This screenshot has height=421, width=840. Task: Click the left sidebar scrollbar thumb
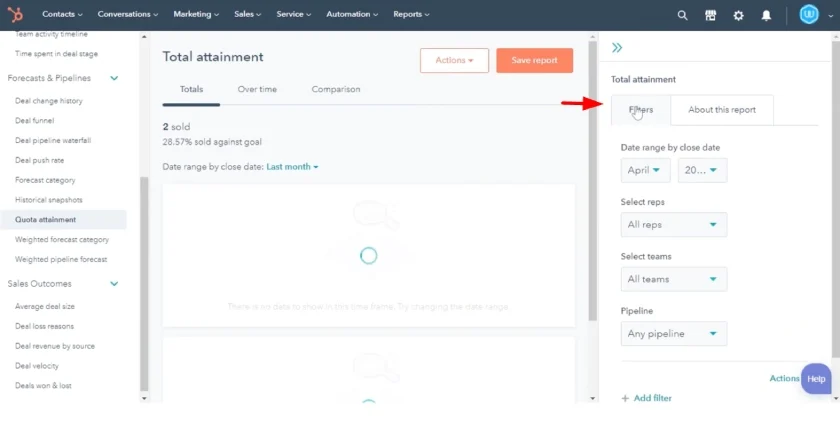pos(144,284)
